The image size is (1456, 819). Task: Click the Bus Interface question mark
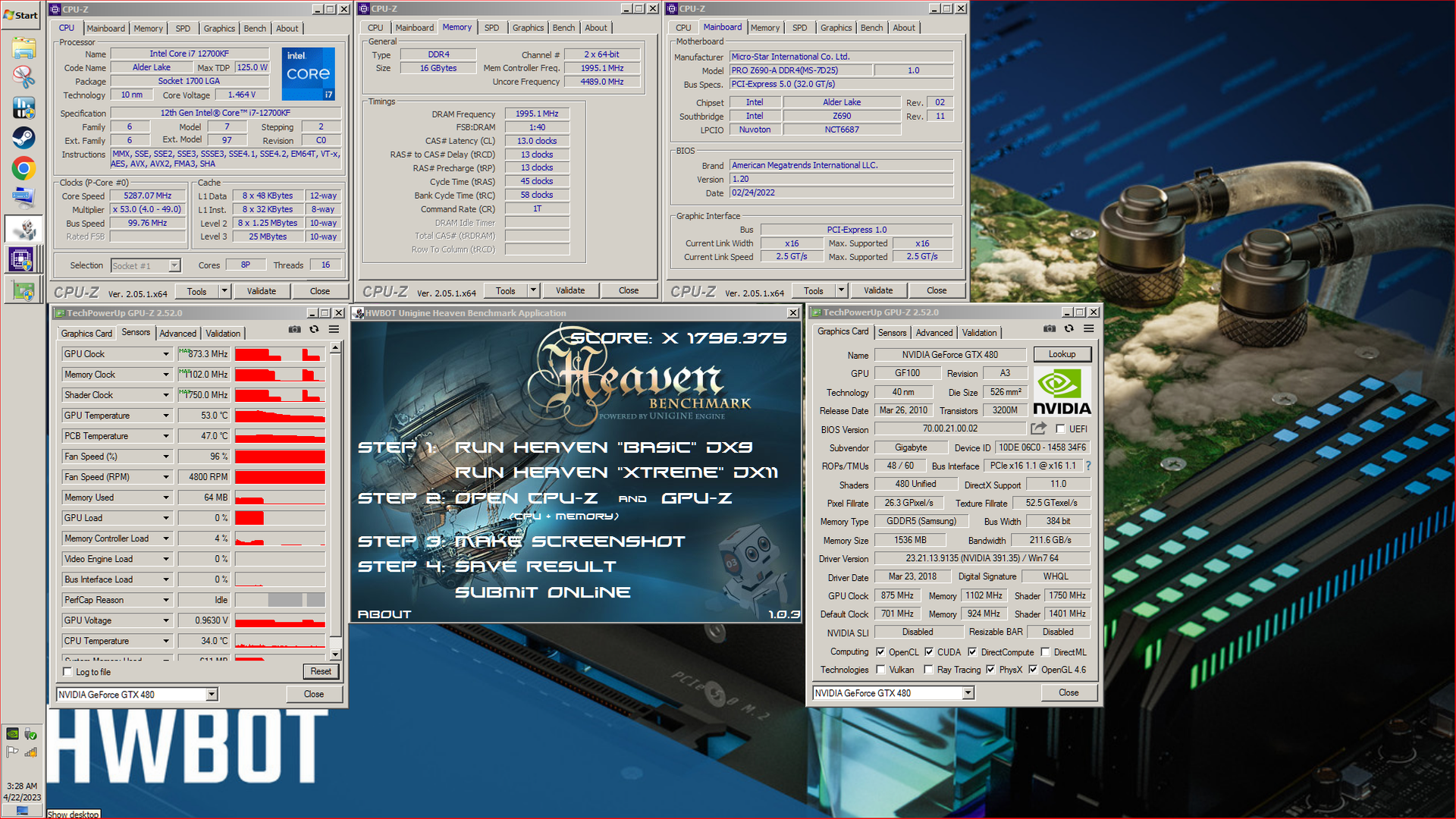pos(1088,466)
